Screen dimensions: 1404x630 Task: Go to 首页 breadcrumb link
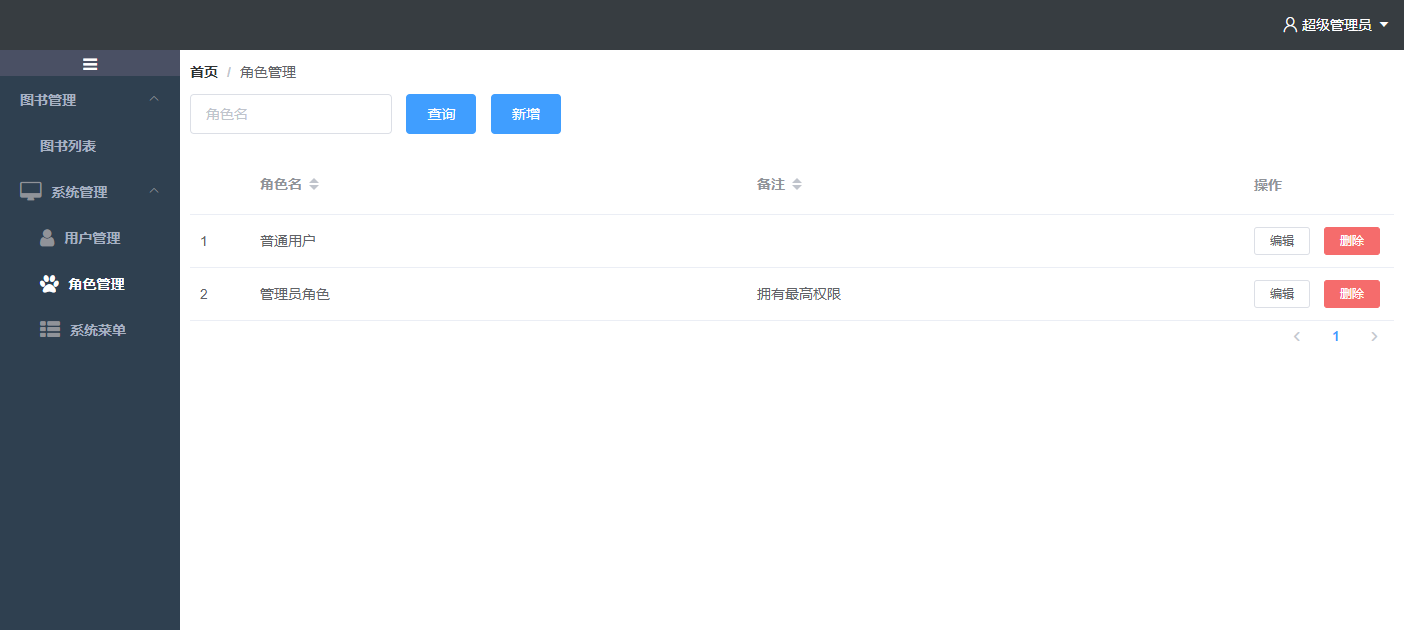[x=204, y=72]
